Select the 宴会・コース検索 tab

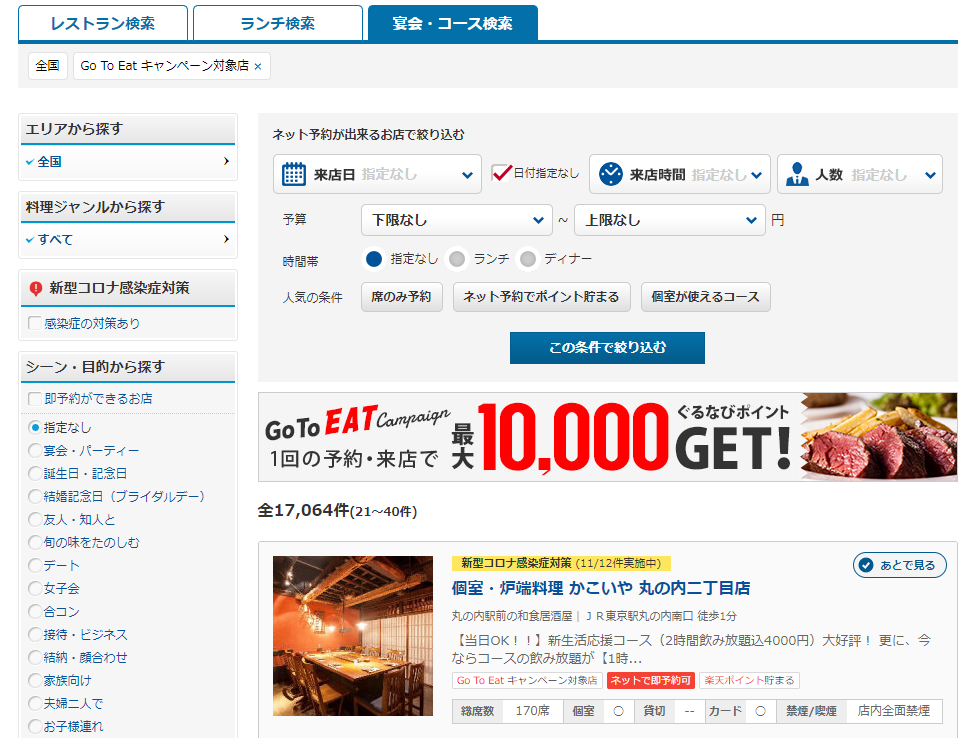453,23
